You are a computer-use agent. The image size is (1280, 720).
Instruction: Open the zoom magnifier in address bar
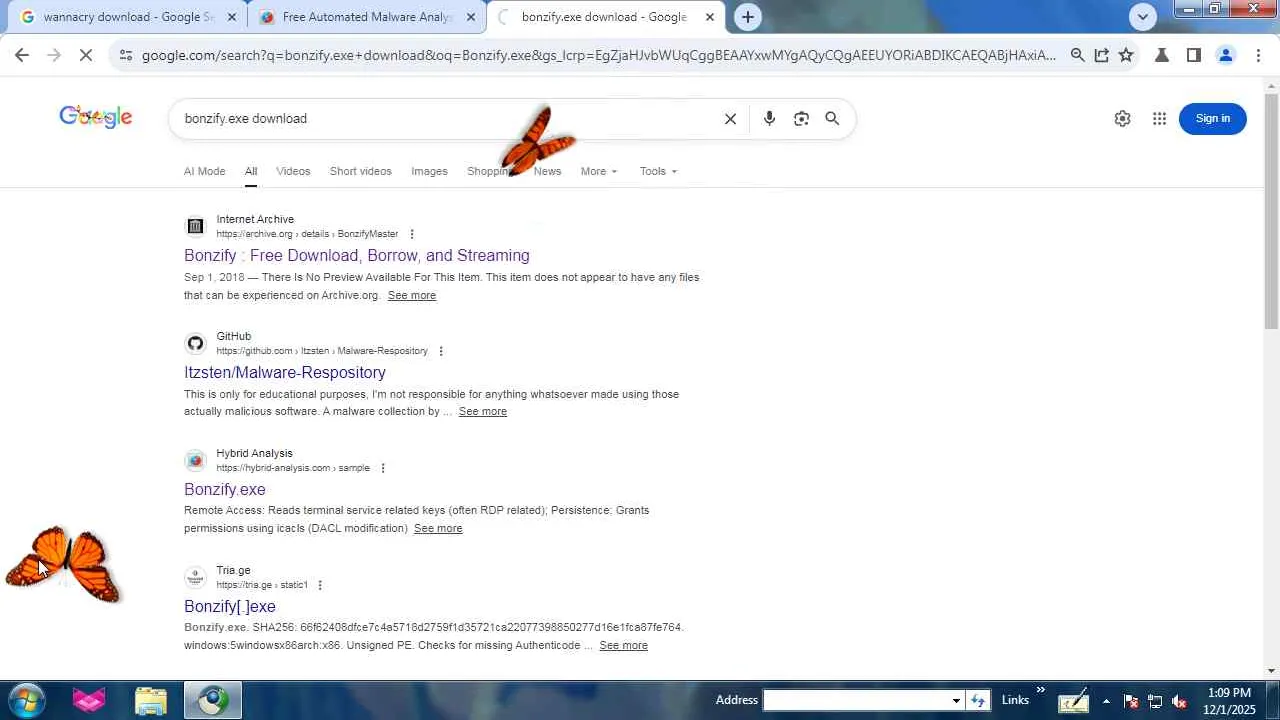pyautogui.click(x=1077, y=56)
